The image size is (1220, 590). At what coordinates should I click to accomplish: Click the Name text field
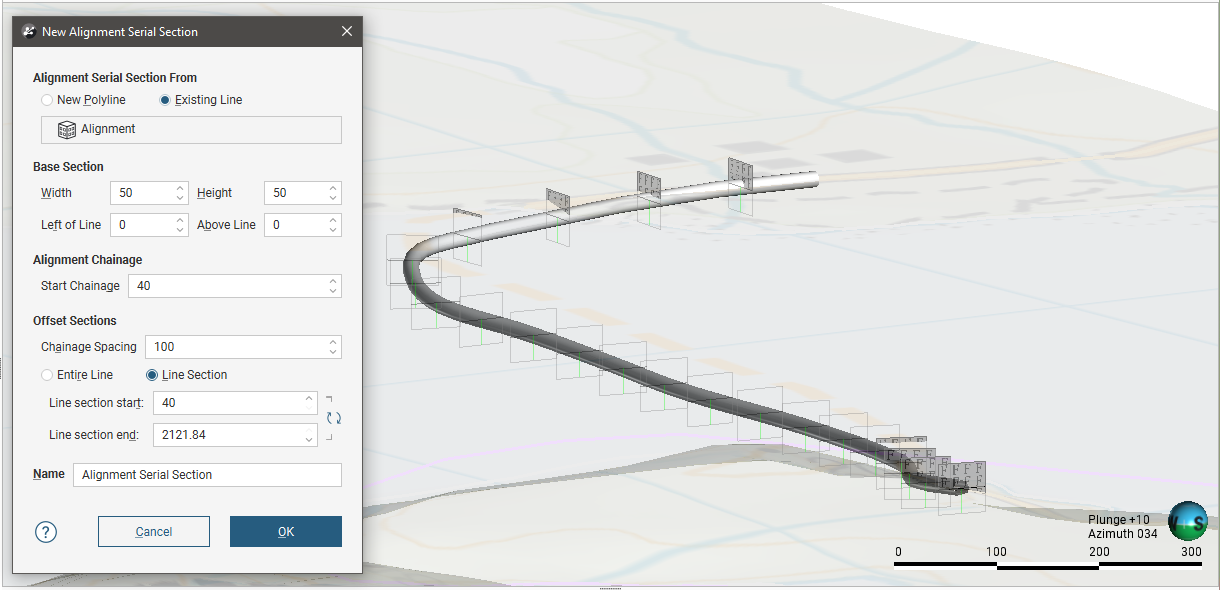tap(207, 475)
